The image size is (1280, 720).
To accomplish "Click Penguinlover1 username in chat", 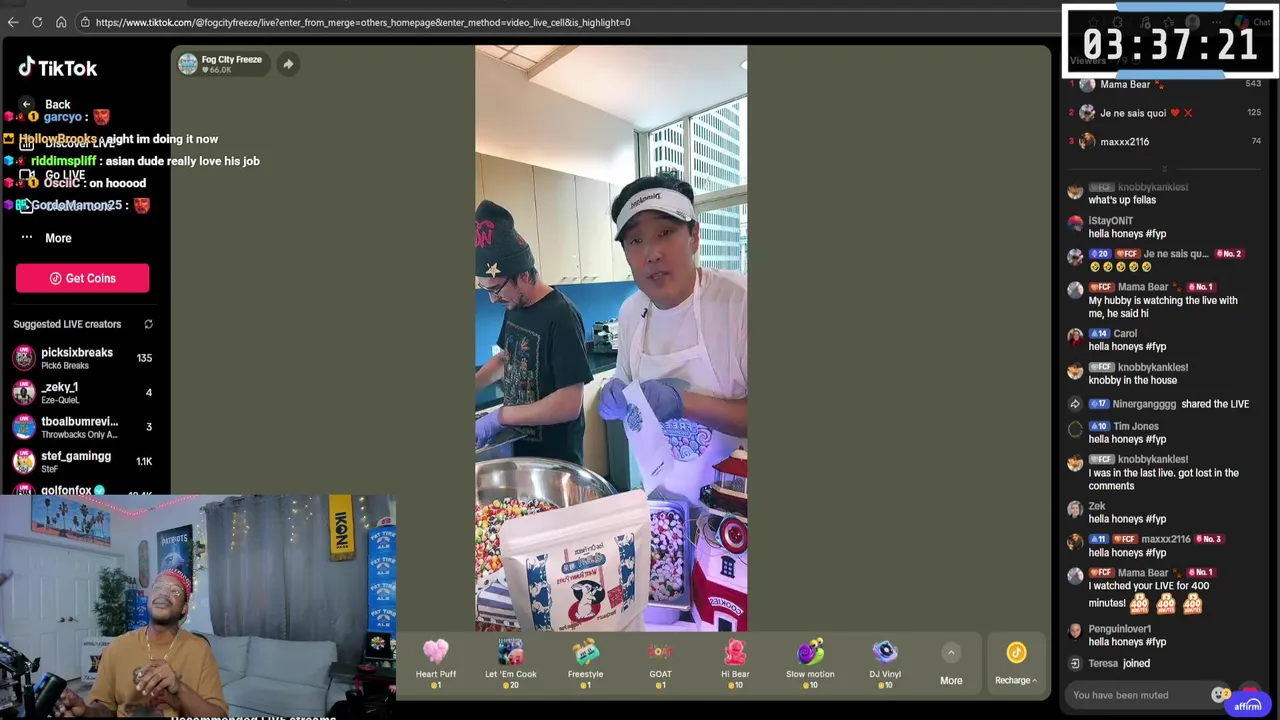I will 1120,630.
